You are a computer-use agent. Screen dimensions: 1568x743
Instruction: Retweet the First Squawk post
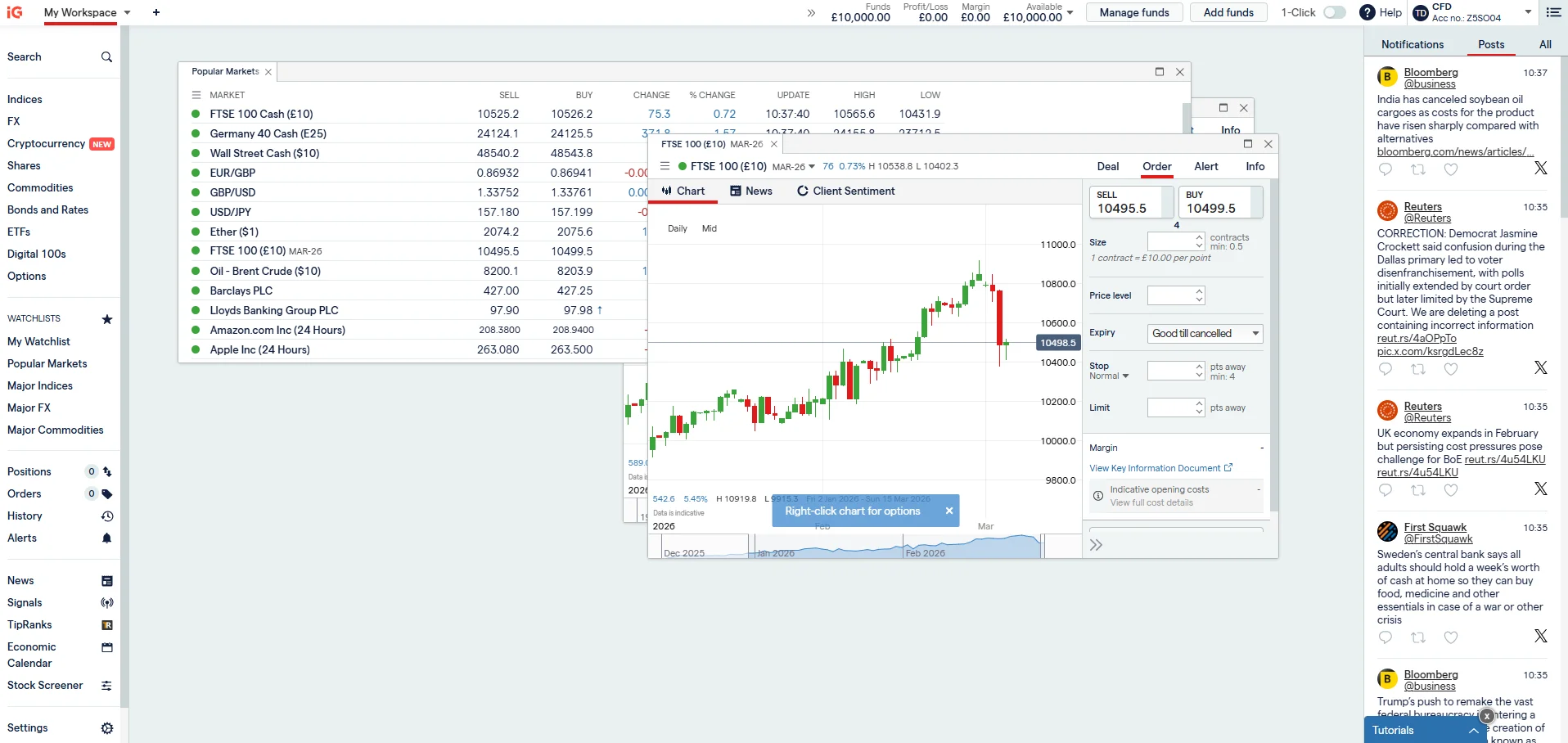coord(1419,637)
